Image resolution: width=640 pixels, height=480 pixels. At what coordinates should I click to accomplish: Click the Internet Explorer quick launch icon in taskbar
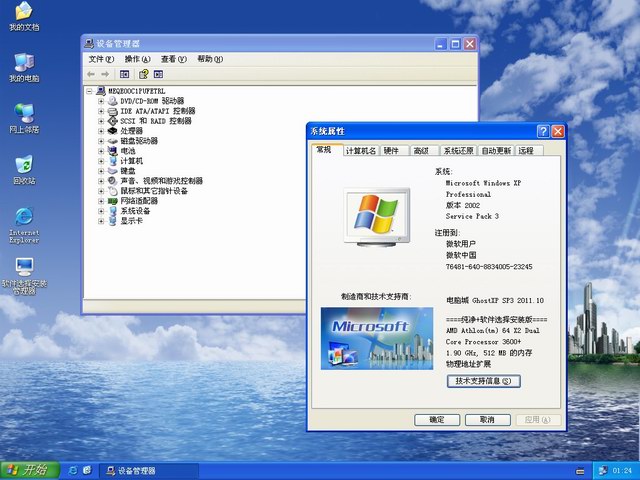(73, 471)
